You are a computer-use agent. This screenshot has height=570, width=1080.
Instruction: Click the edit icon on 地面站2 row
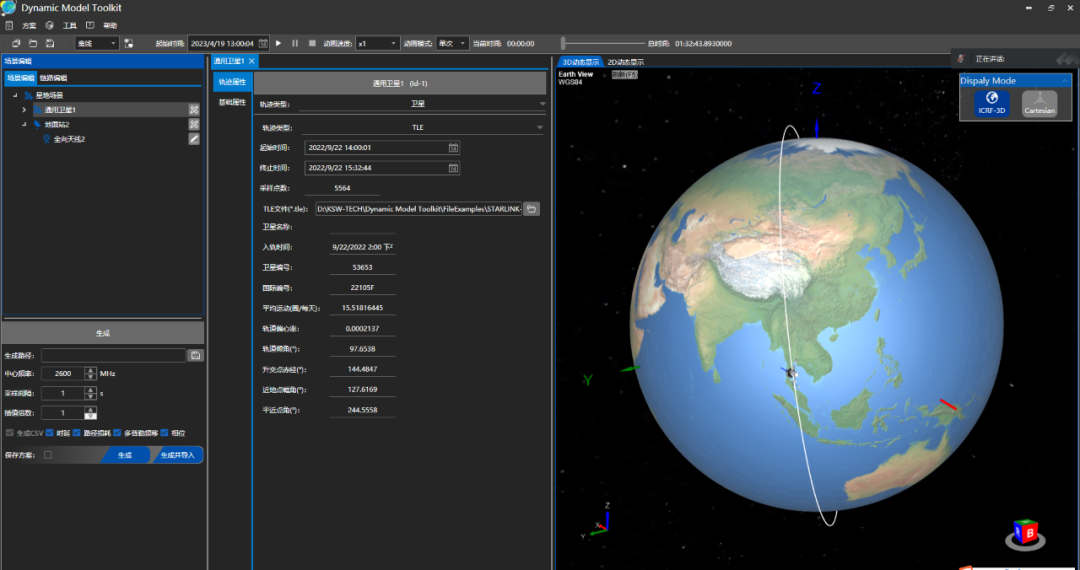pyautogui.click(x=194, y=124)
